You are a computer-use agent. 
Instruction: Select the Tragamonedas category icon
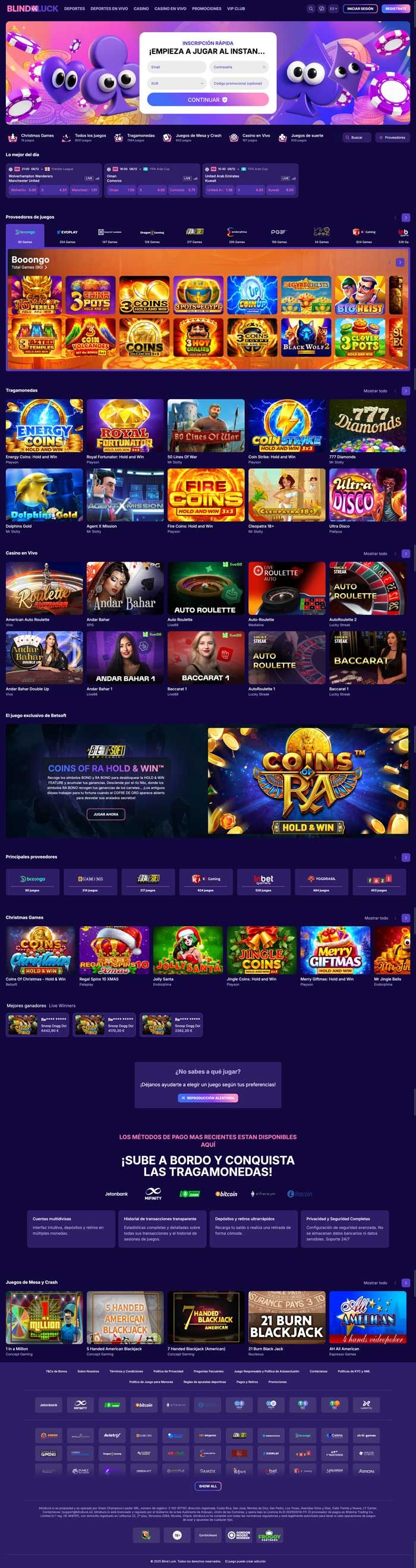point(119,138)
